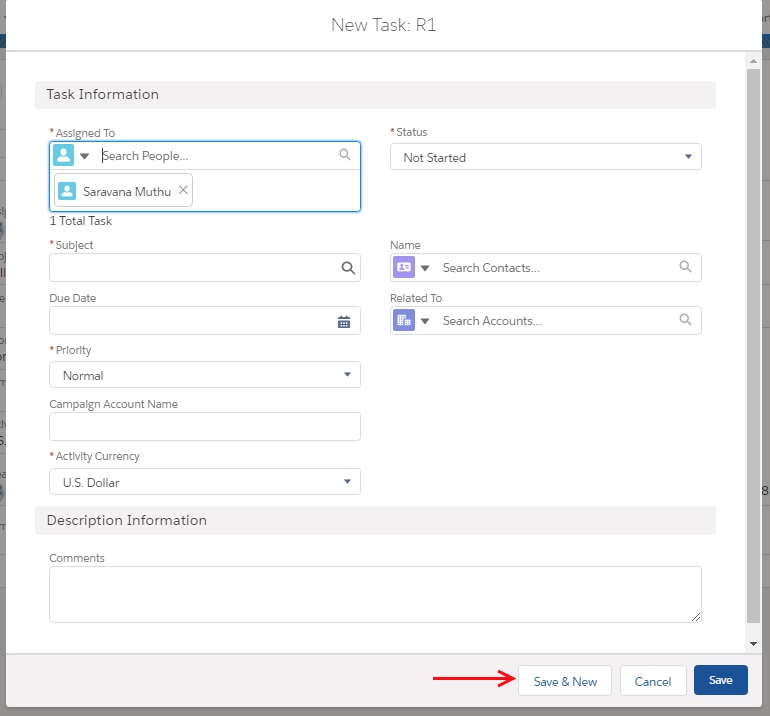Click the Search People magnifier icon
The height and width of the screenshot is (716, 770).
pos(345,155)
